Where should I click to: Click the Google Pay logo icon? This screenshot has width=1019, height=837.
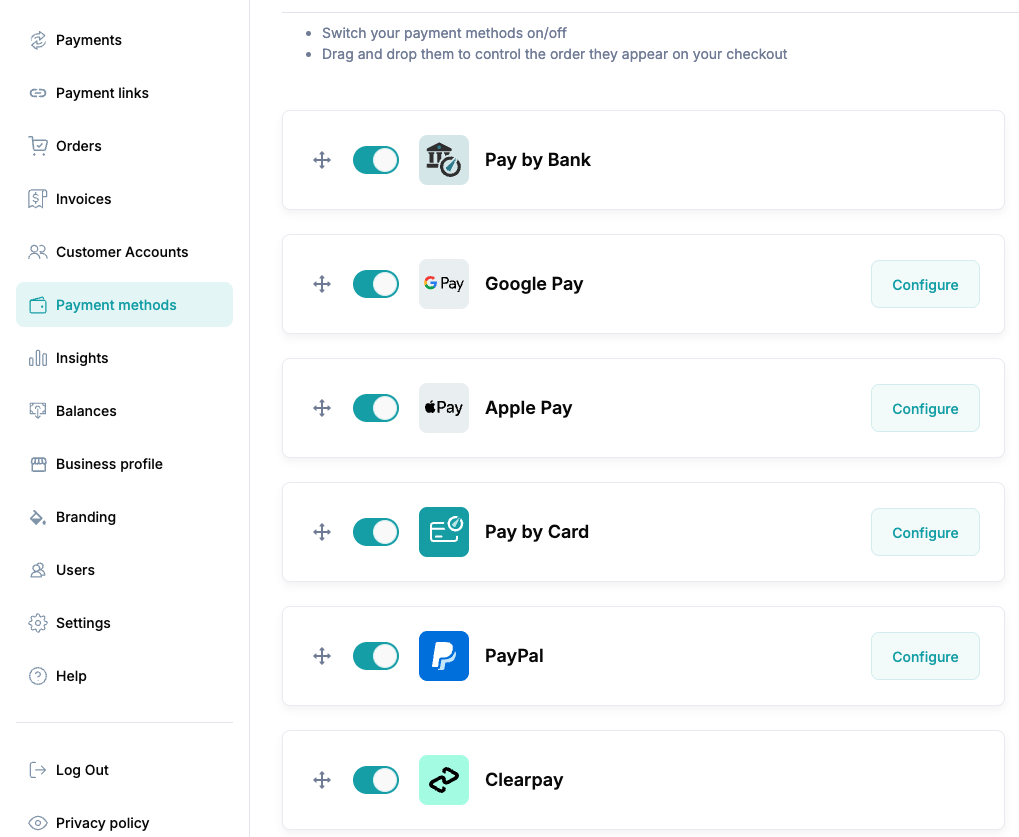click(443, 284)
